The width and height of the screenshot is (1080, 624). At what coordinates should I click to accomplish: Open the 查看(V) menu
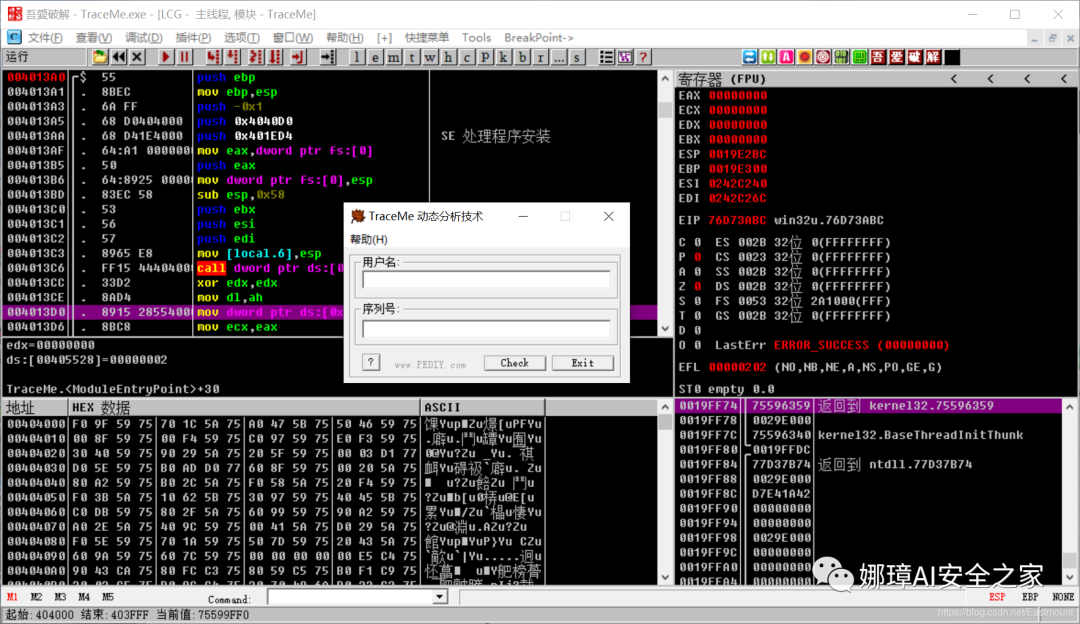point(94,38)
